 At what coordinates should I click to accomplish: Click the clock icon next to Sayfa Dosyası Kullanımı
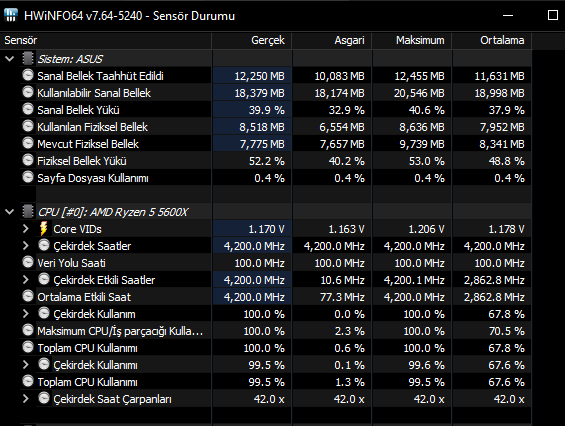pos(28,177)
